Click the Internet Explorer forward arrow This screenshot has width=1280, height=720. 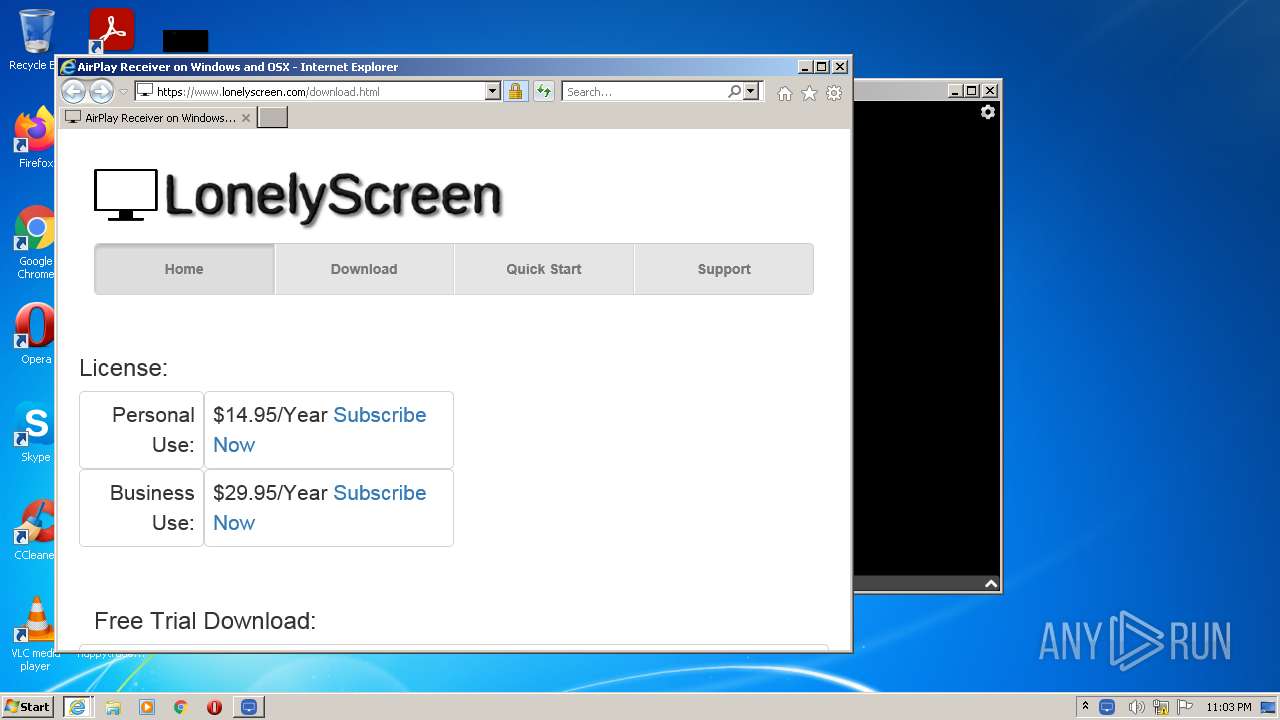[x=101, y=92]
